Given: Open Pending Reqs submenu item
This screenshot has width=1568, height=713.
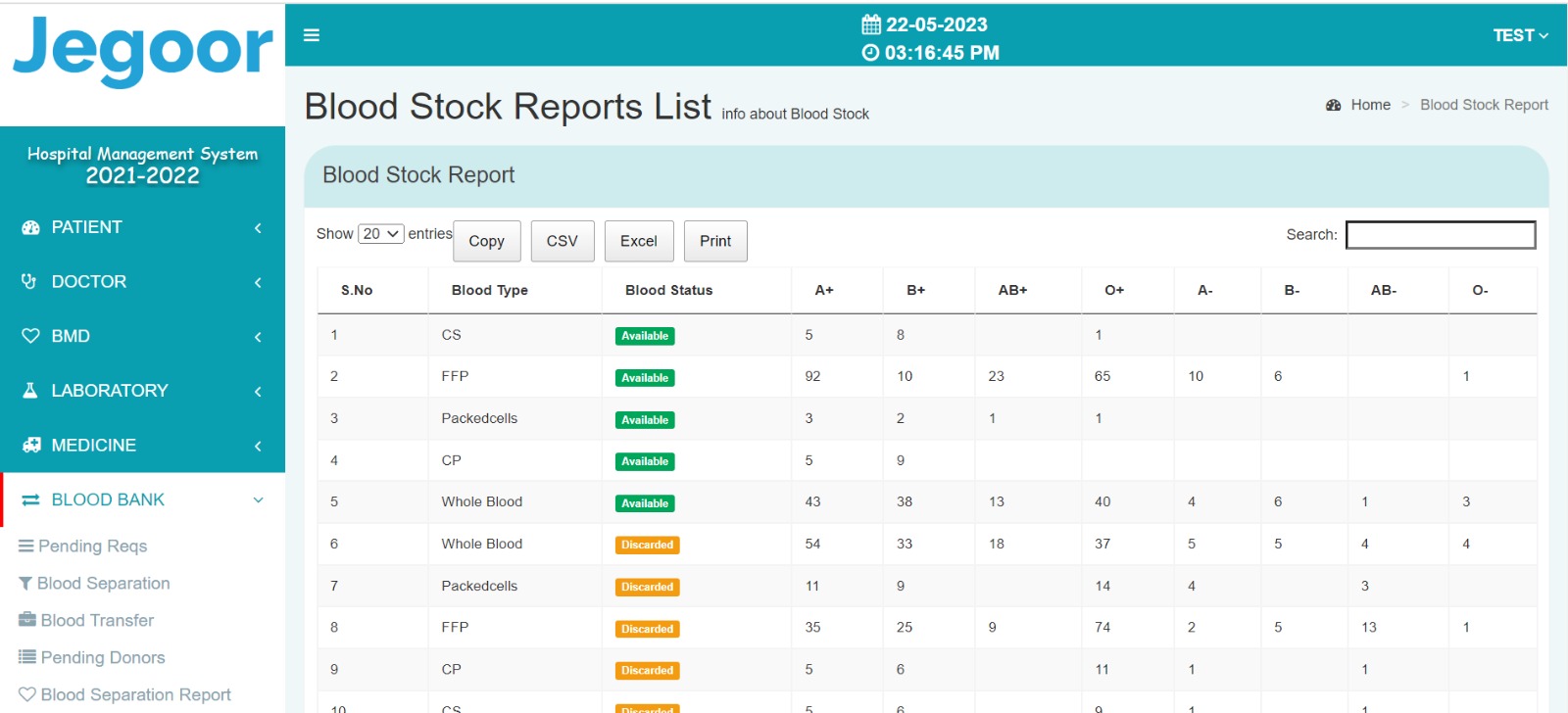Looking at the screenshot, I should click(x=92, y=547).
